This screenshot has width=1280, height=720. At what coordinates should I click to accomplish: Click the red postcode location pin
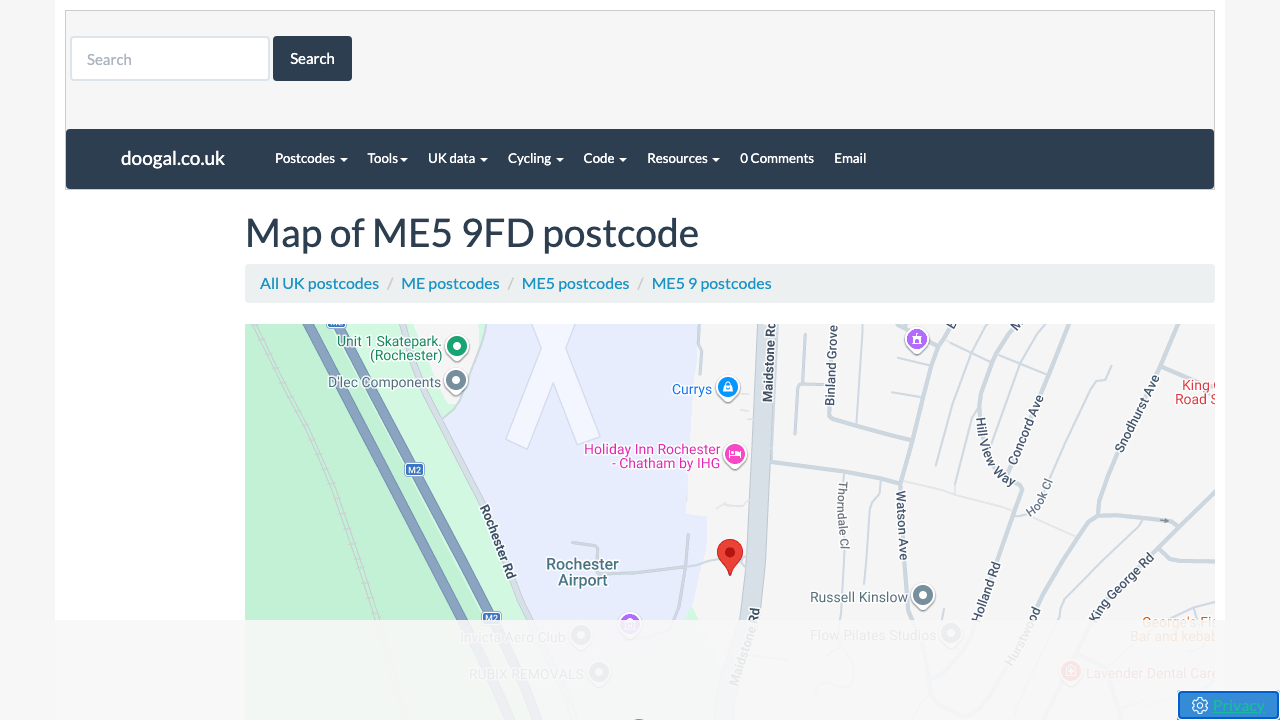coord(730,555)
